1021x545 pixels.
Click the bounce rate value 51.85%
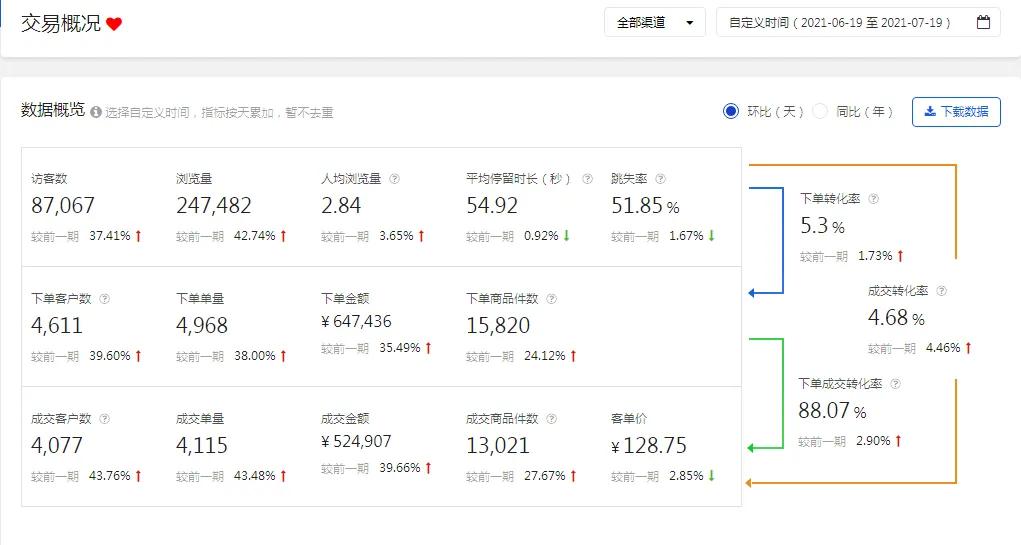click(645, 206)
